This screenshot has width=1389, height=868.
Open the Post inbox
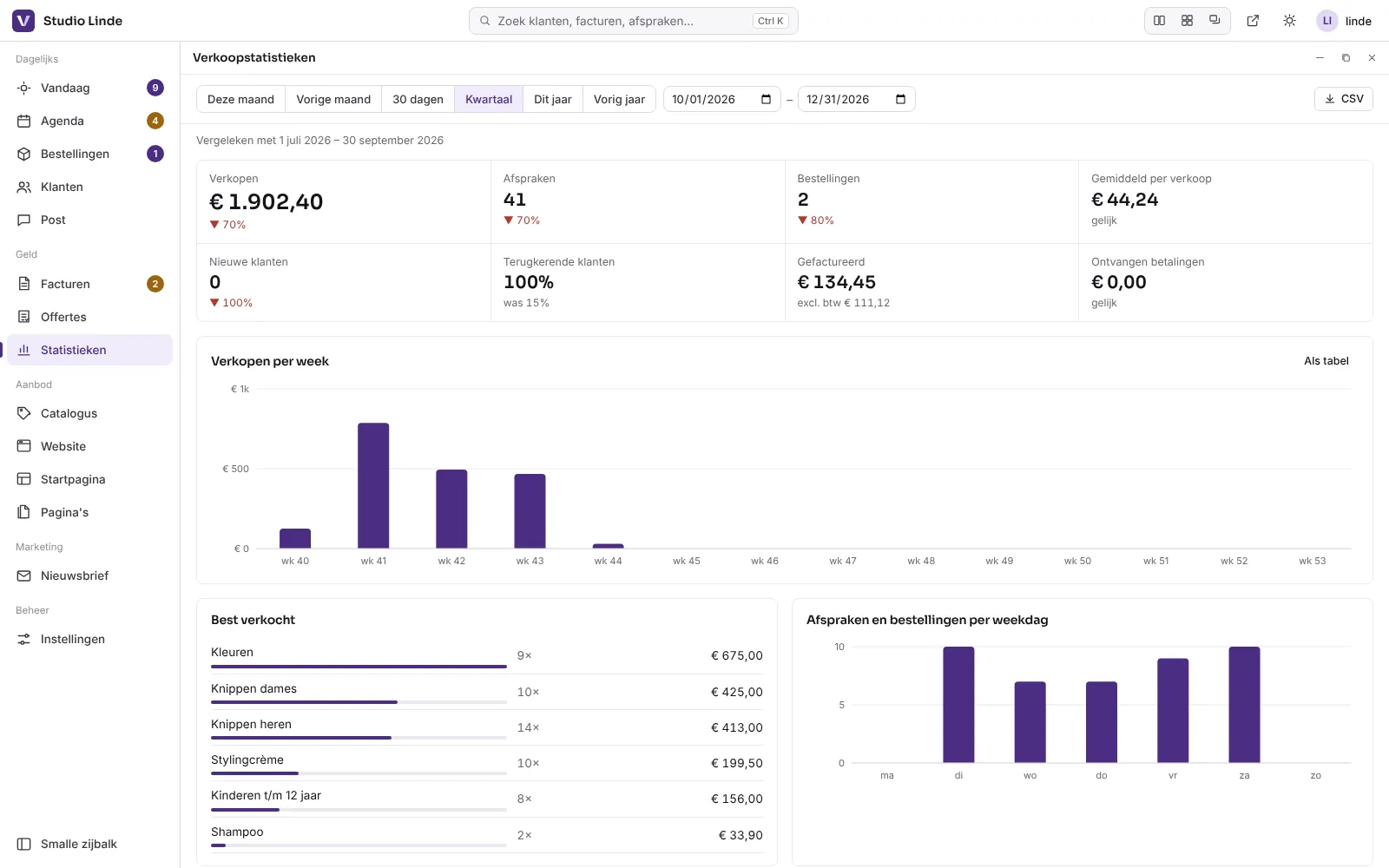click(x=89, y=220)
